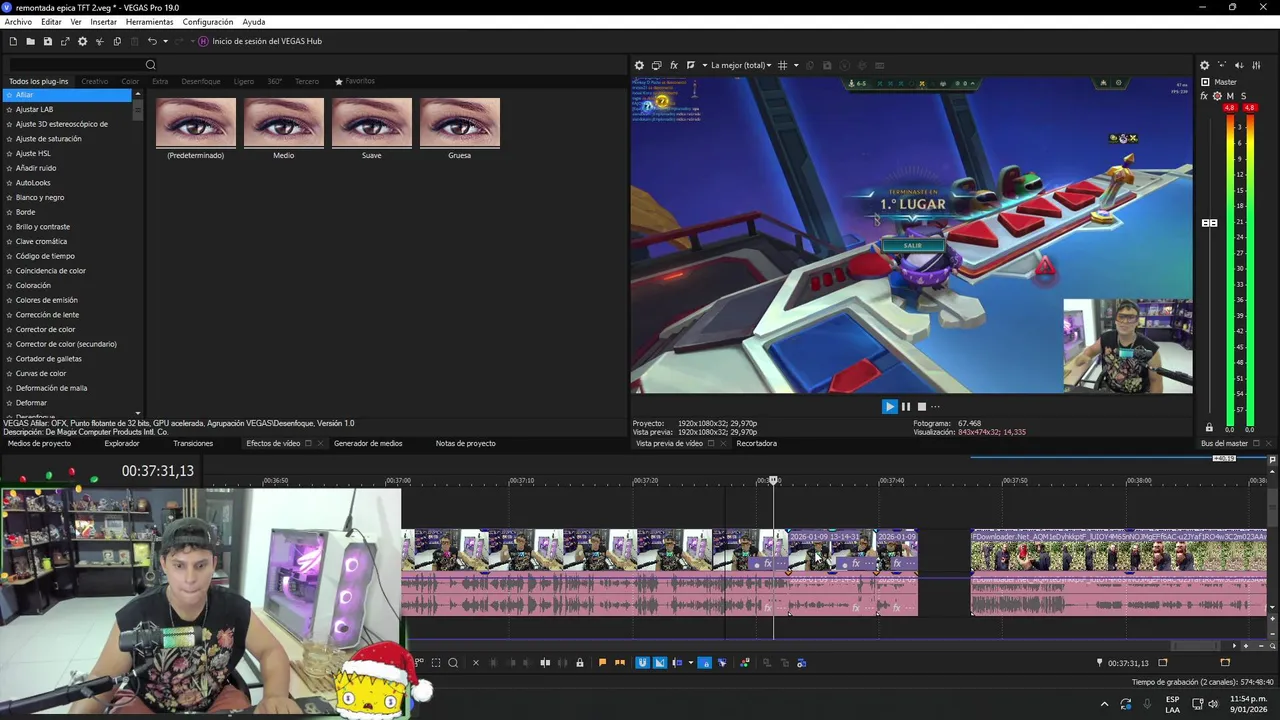Toggle snapping with the magnet icon

642,662
